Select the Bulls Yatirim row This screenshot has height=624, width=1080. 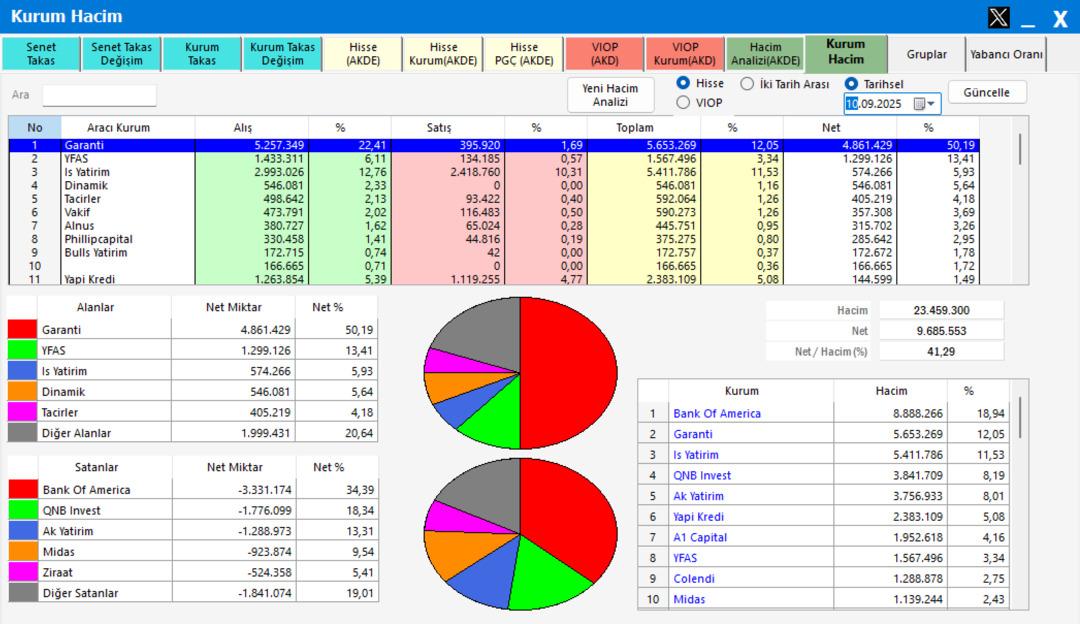click(494, 253)
